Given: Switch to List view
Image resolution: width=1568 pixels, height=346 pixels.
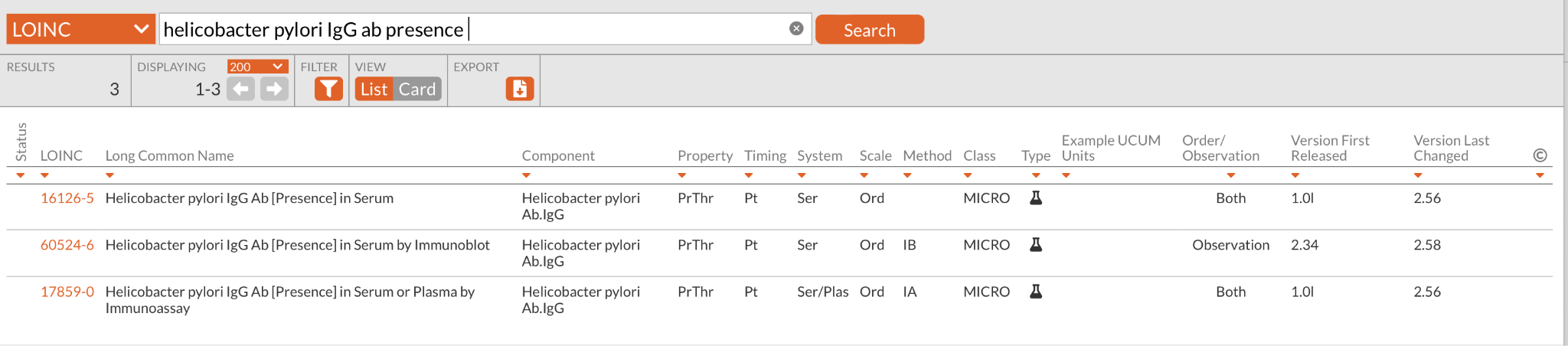Looking at the screenshot, I should tap(374, 89).
